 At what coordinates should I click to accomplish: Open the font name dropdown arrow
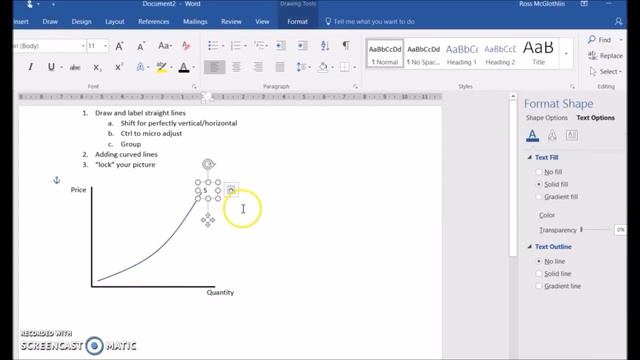point(83,46)
